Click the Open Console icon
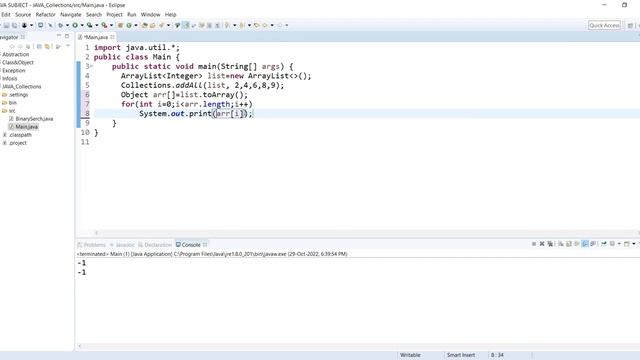Viewport: 640px width, 360px height. pos(627,244)
